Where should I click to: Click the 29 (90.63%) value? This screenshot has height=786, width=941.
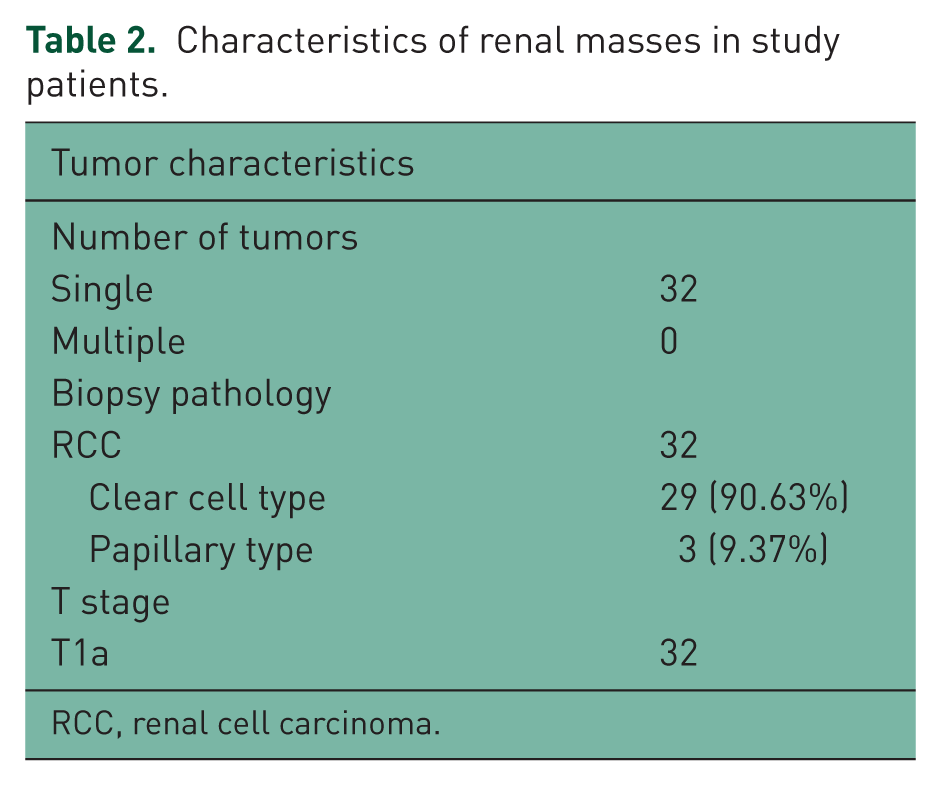[754, 498]
